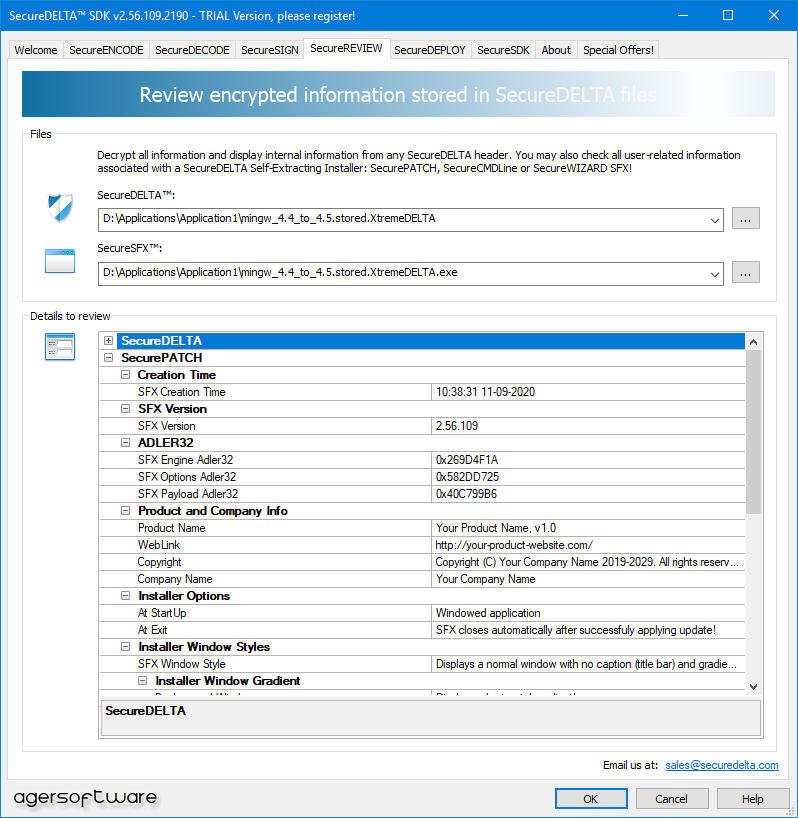Viewport: 798px width, 818px height.
Task: Click the SecureSFX window icon
Action: 60,261
